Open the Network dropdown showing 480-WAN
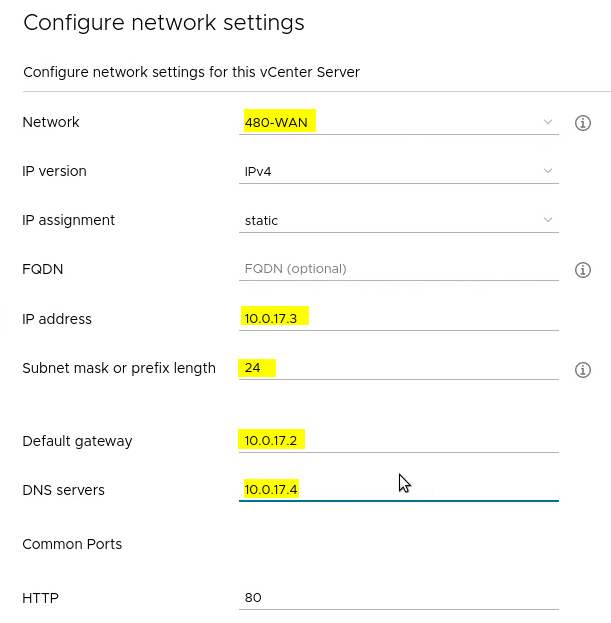611x623 pixels. [398, 122]
